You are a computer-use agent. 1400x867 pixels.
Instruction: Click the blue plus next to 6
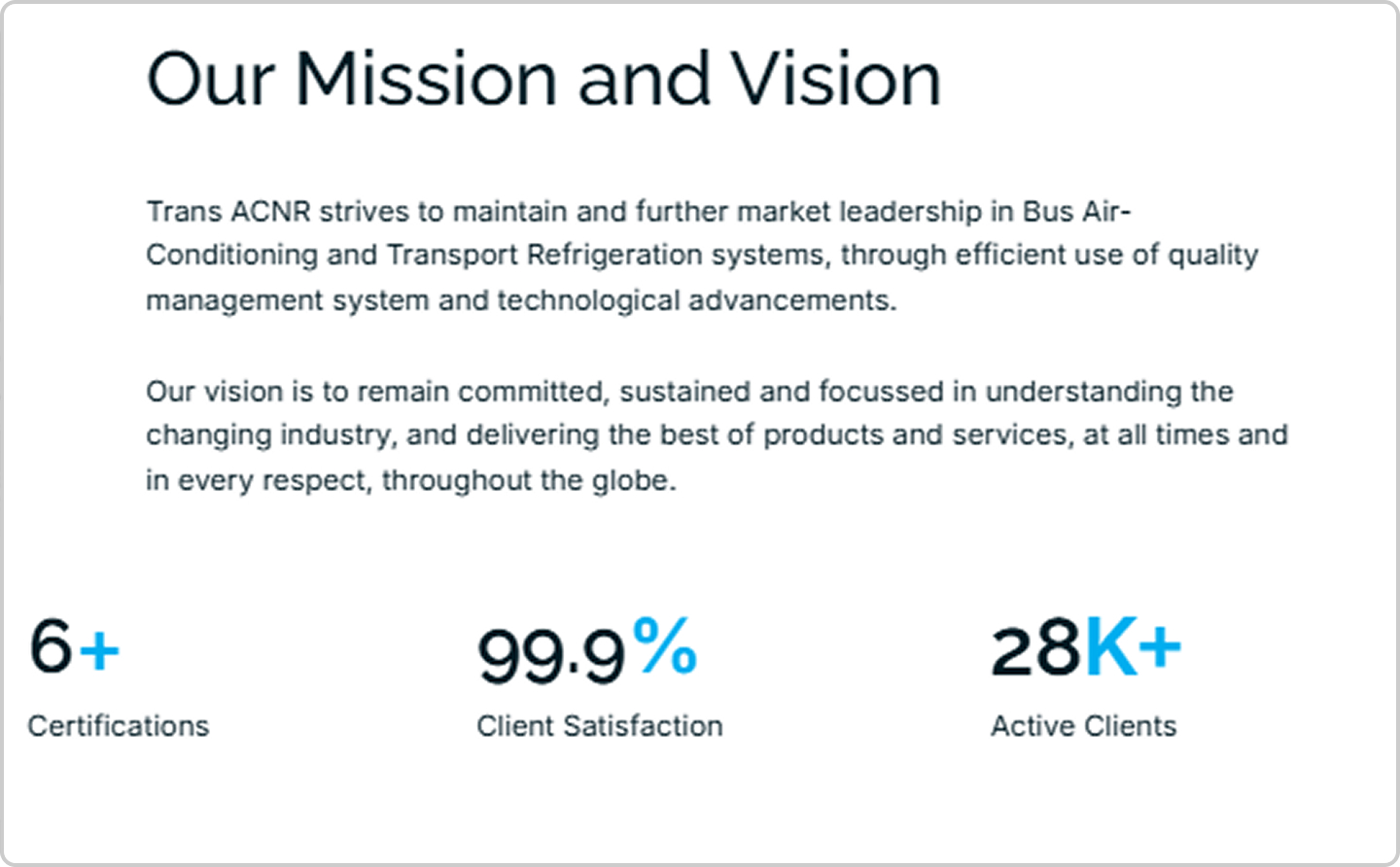[99, 650]
